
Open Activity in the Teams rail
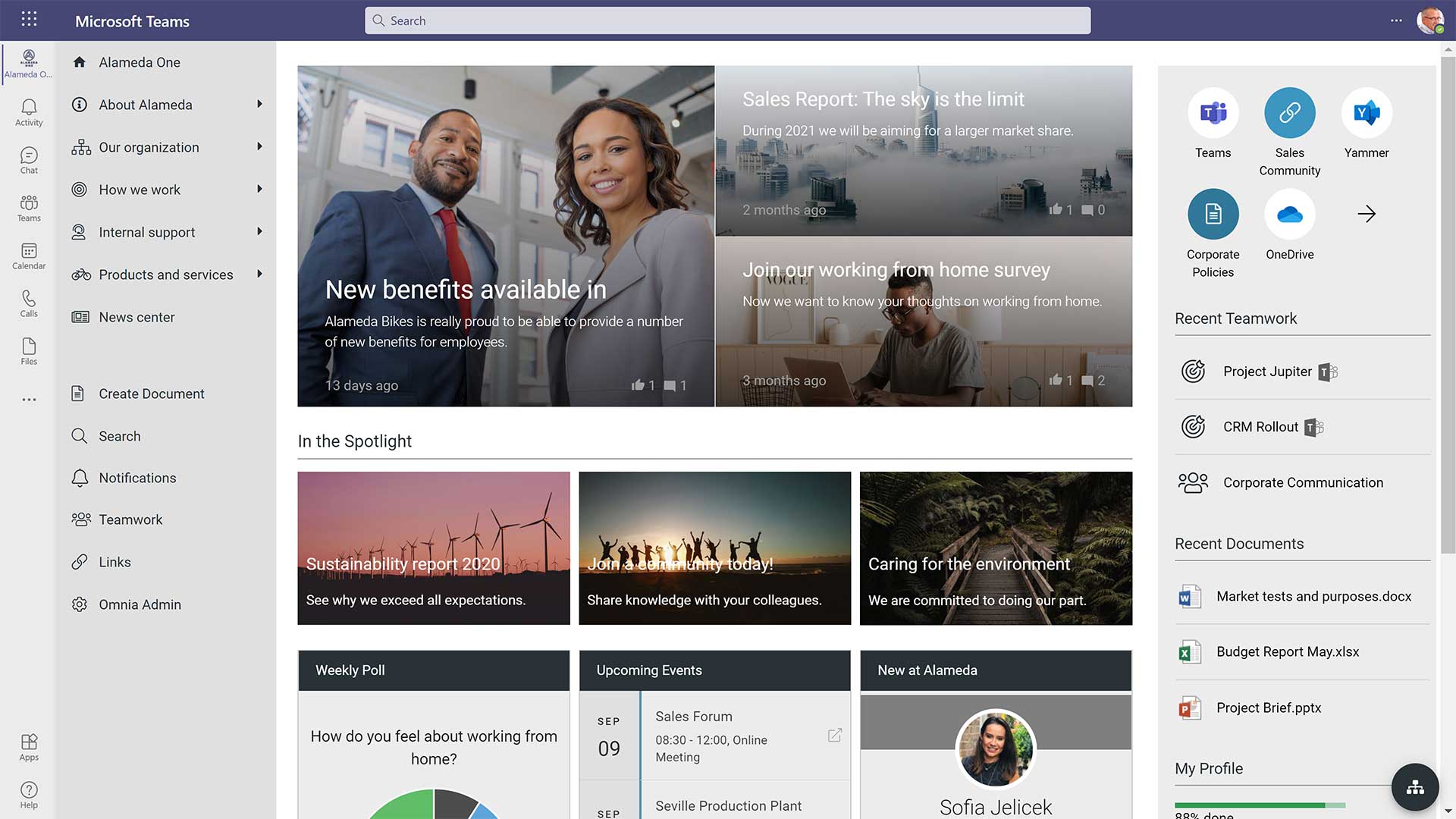click(x=29, y=112)
